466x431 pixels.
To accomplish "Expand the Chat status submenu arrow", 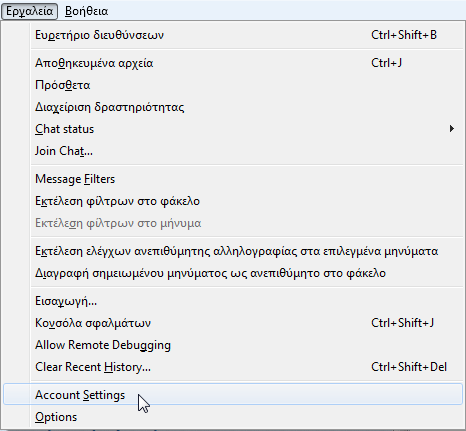I will (452, 129).
